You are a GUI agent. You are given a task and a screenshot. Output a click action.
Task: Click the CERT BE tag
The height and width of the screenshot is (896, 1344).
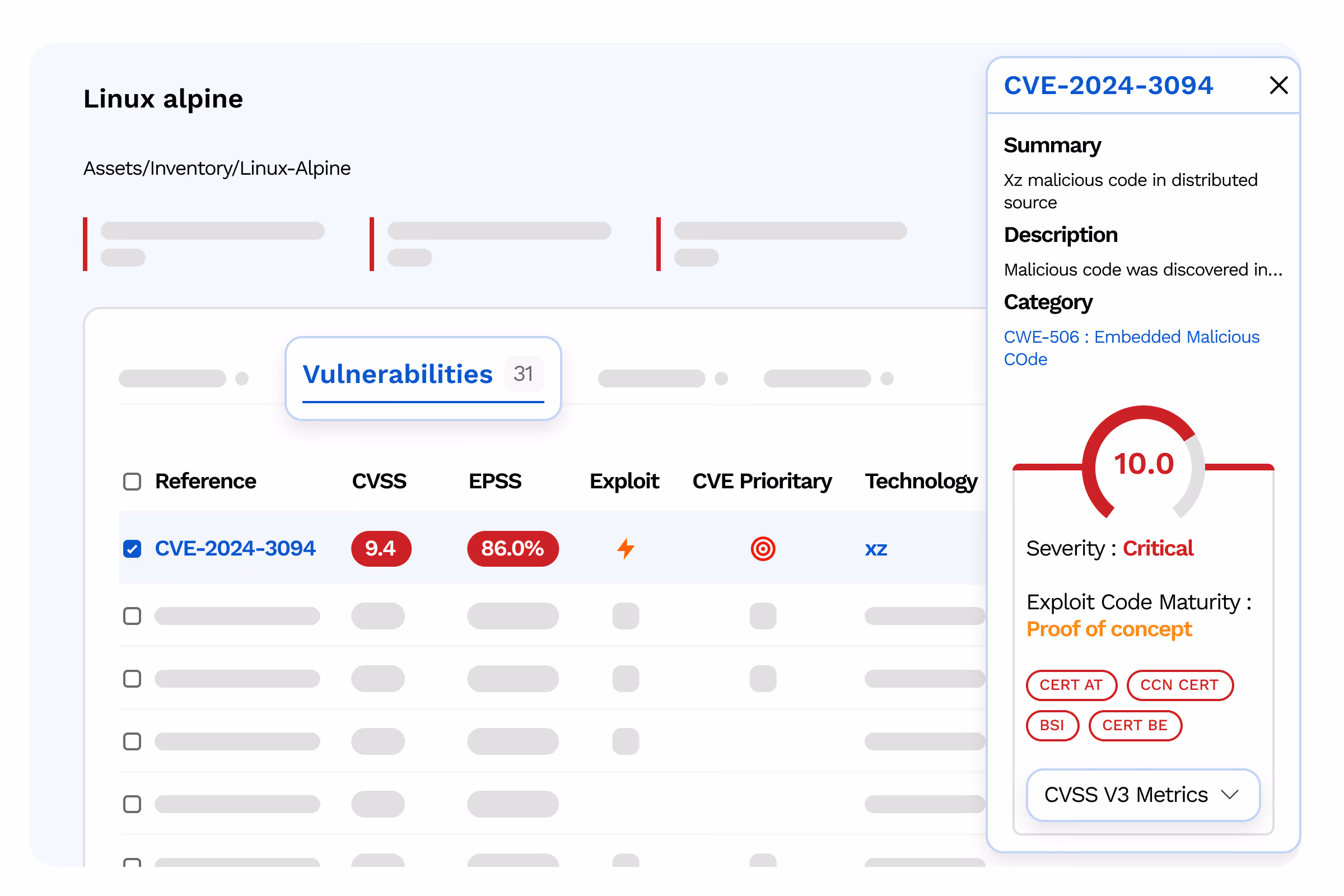[1135, 726]
